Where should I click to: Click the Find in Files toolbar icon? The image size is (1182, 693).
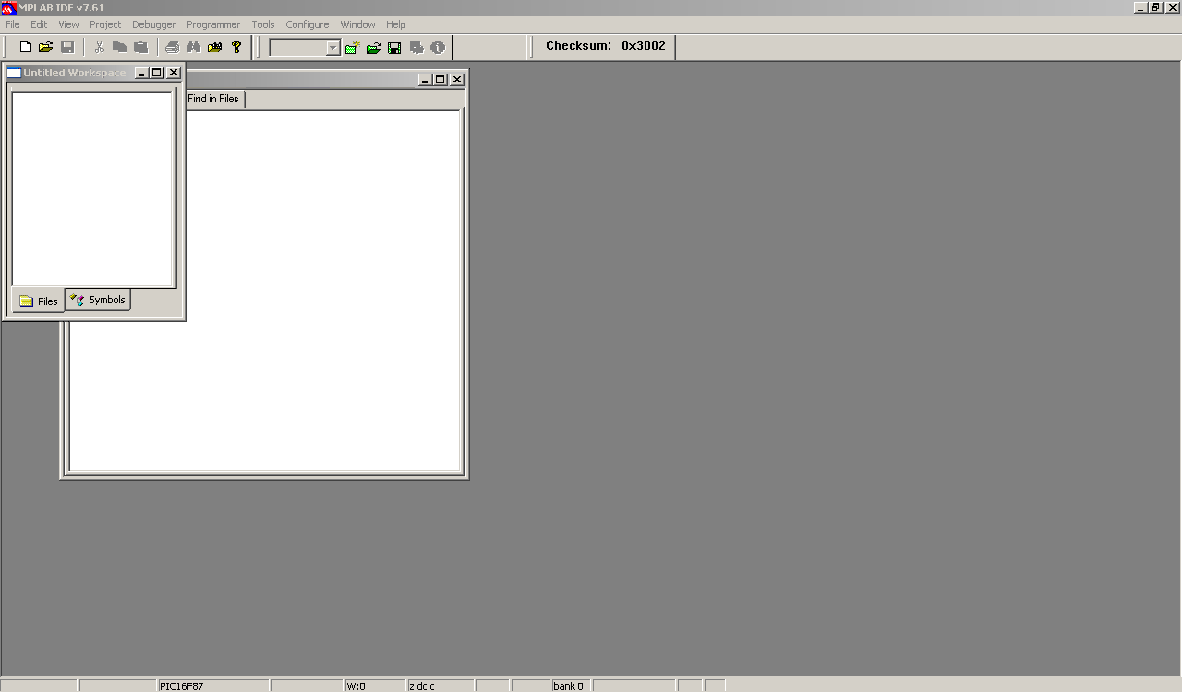tap(215, 47)
